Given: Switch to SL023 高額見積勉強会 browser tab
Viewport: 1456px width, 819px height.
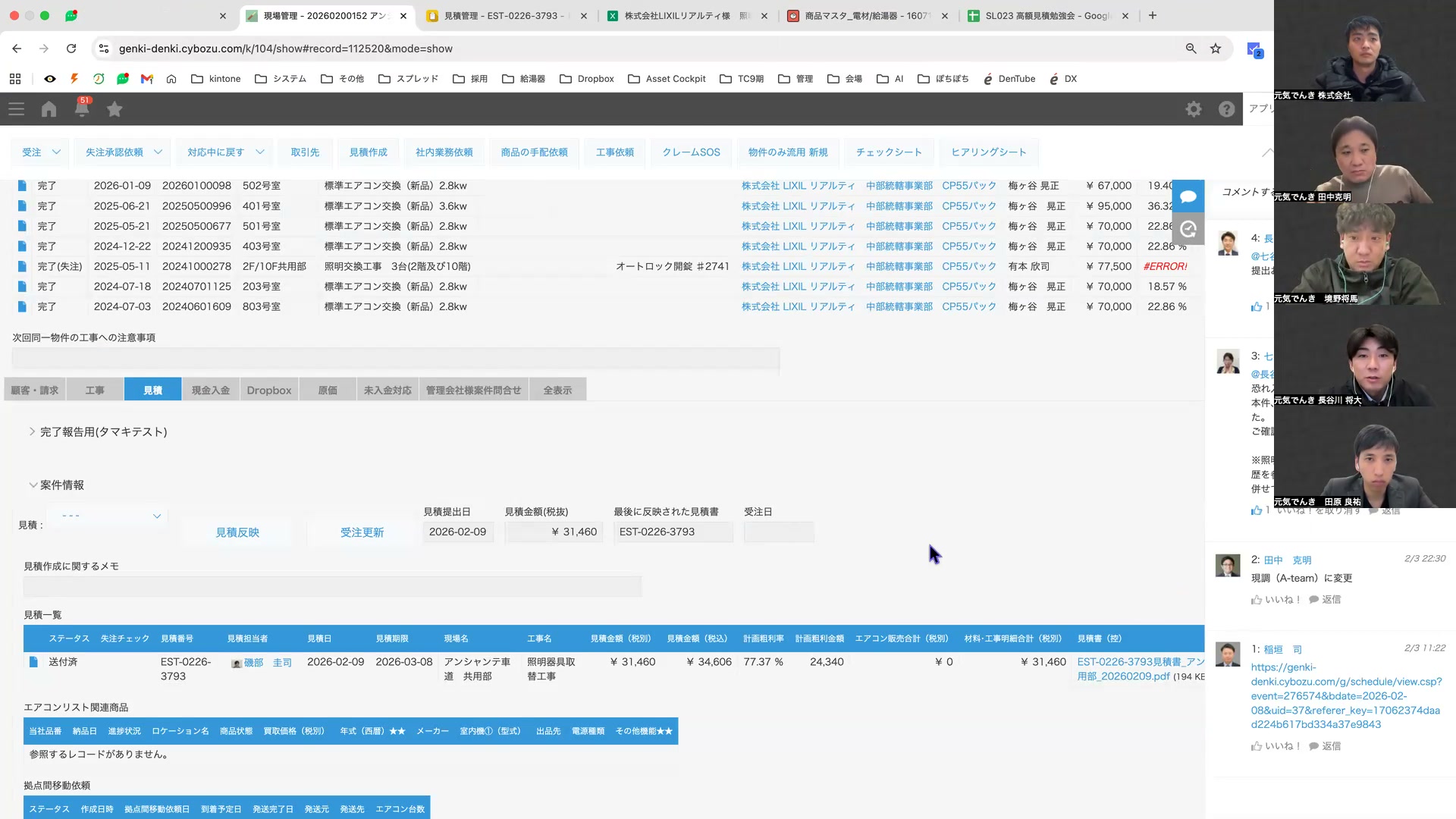Looking at the screenshot, I should coord(1046,15).
